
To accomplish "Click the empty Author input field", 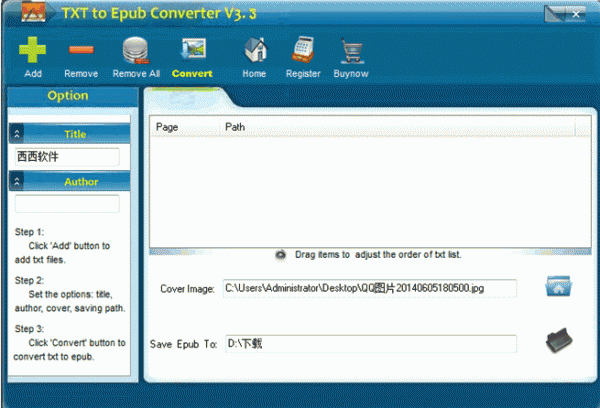I will 67,204.
